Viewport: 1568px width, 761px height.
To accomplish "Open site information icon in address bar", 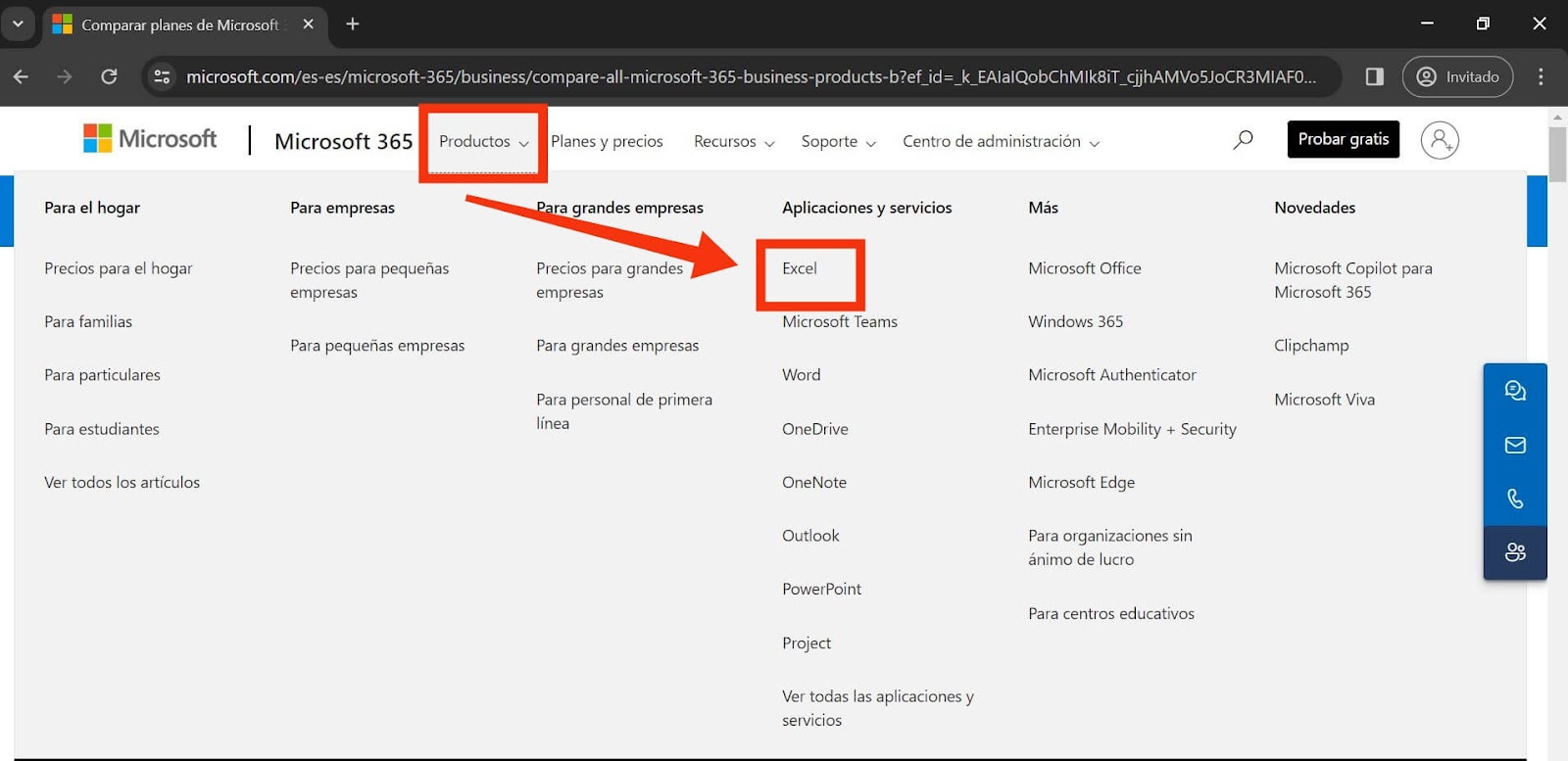I will point(163,76).
